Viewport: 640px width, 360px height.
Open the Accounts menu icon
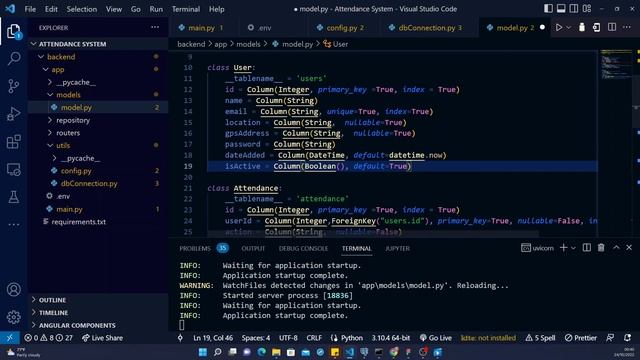[x=13, y=289]
